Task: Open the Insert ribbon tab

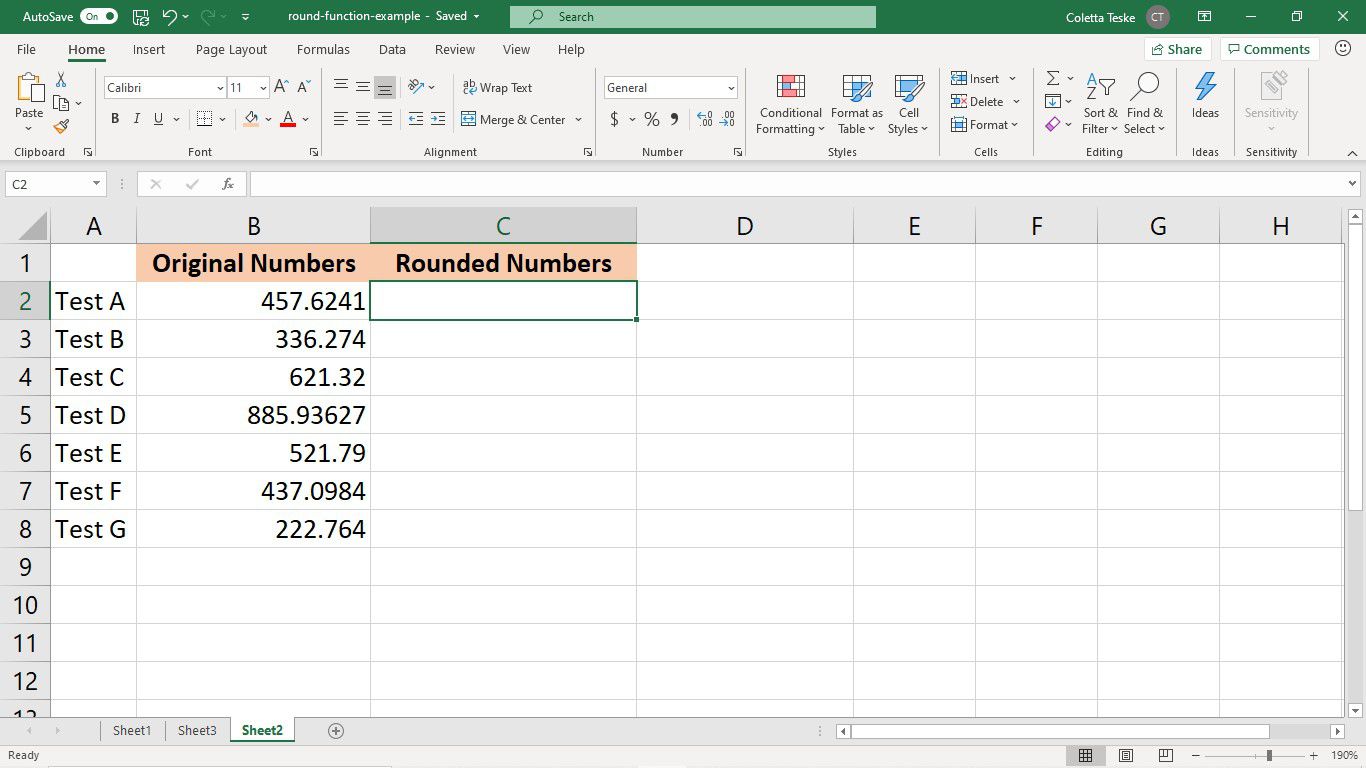Action: (x=149, y=49)
